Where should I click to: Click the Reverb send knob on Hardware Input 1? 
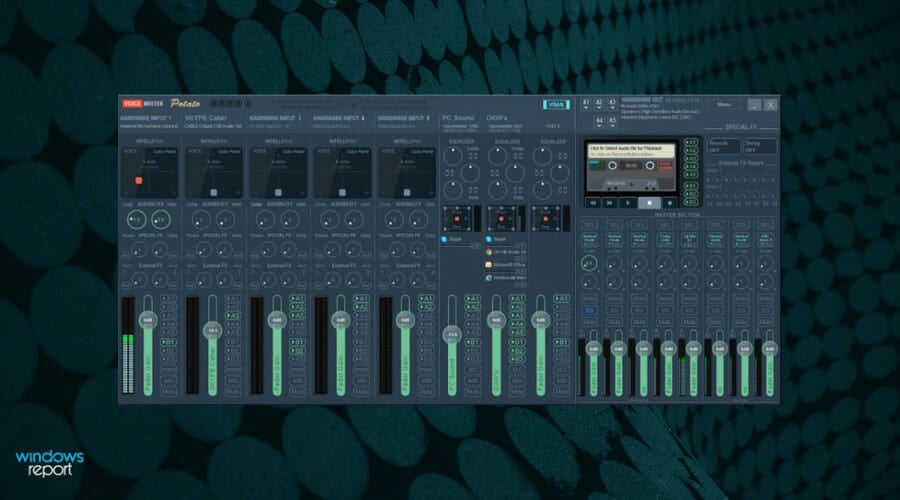139,250
